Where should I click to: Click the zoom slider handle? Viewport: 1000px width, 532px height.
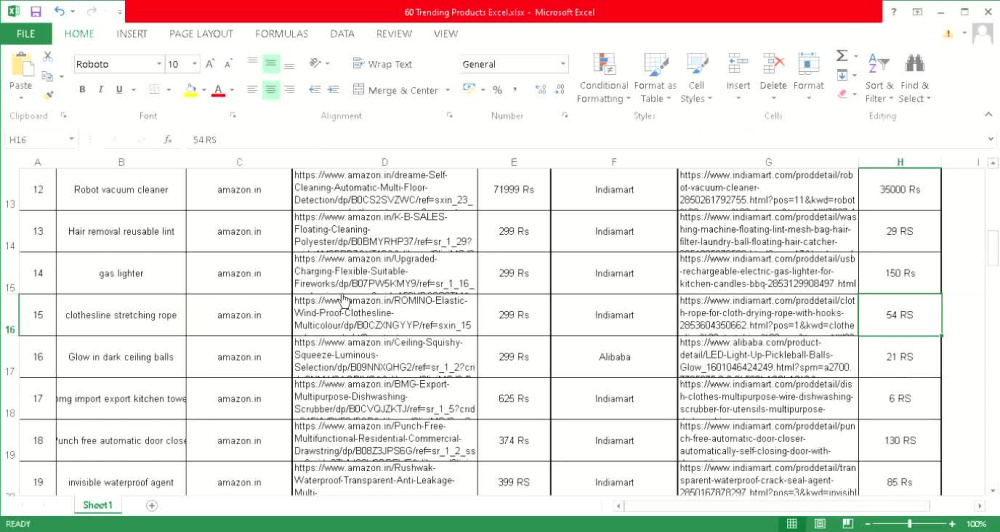pos(909,524)
